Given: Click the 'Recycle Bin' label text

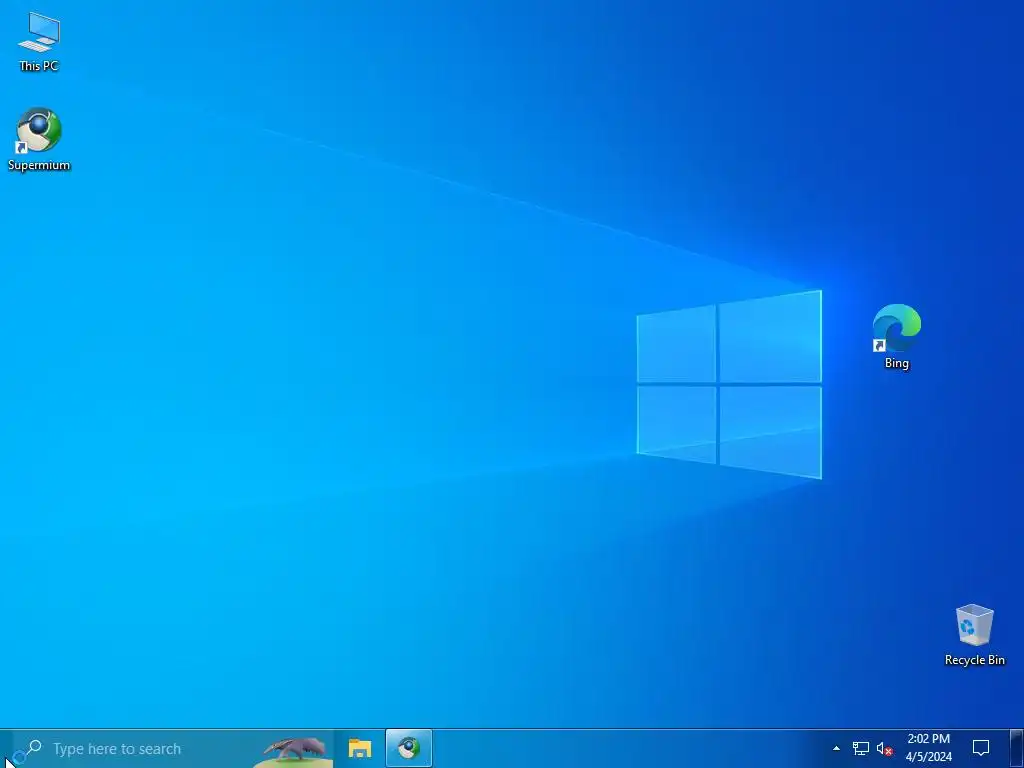Looking at the screenshot, I should [x=974, y=660].
